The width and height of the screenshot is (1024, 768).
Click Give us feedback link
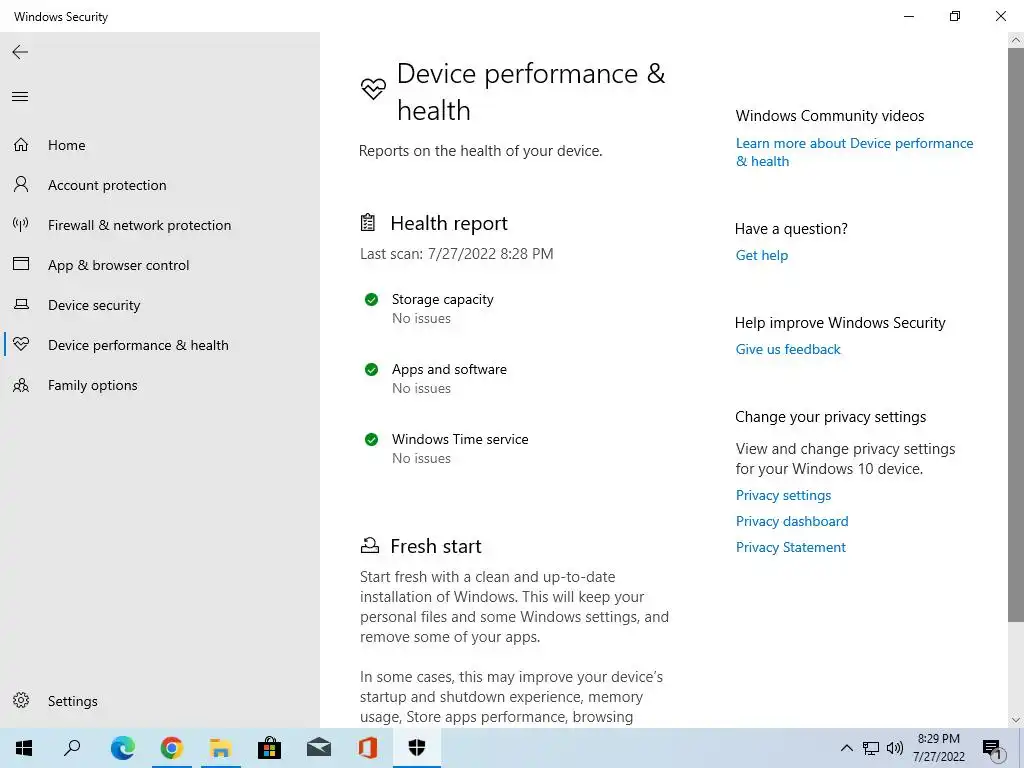click(x=788, y=349)
